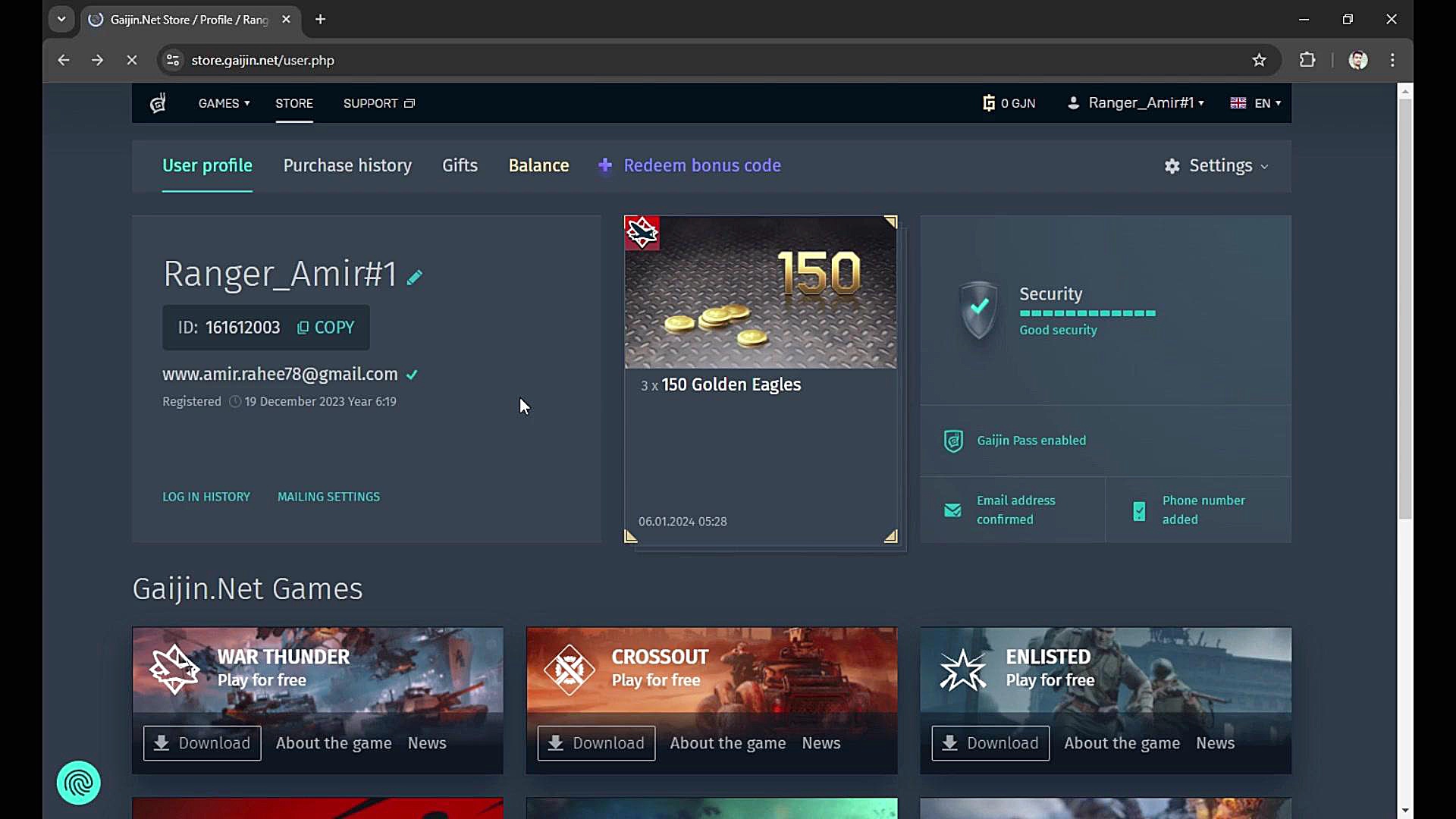
Task: Click the 3 x 150 Golden Eagles title
Action: [720, 384]
